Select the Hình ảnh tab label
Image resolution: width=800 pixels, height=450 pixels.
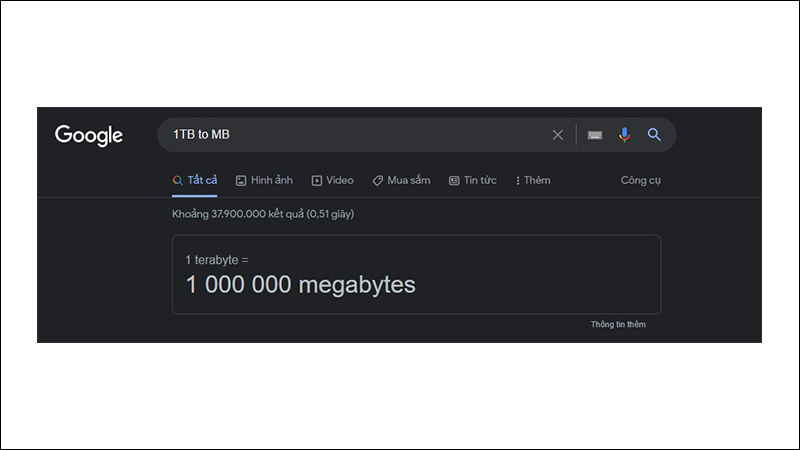click(272, 181)
